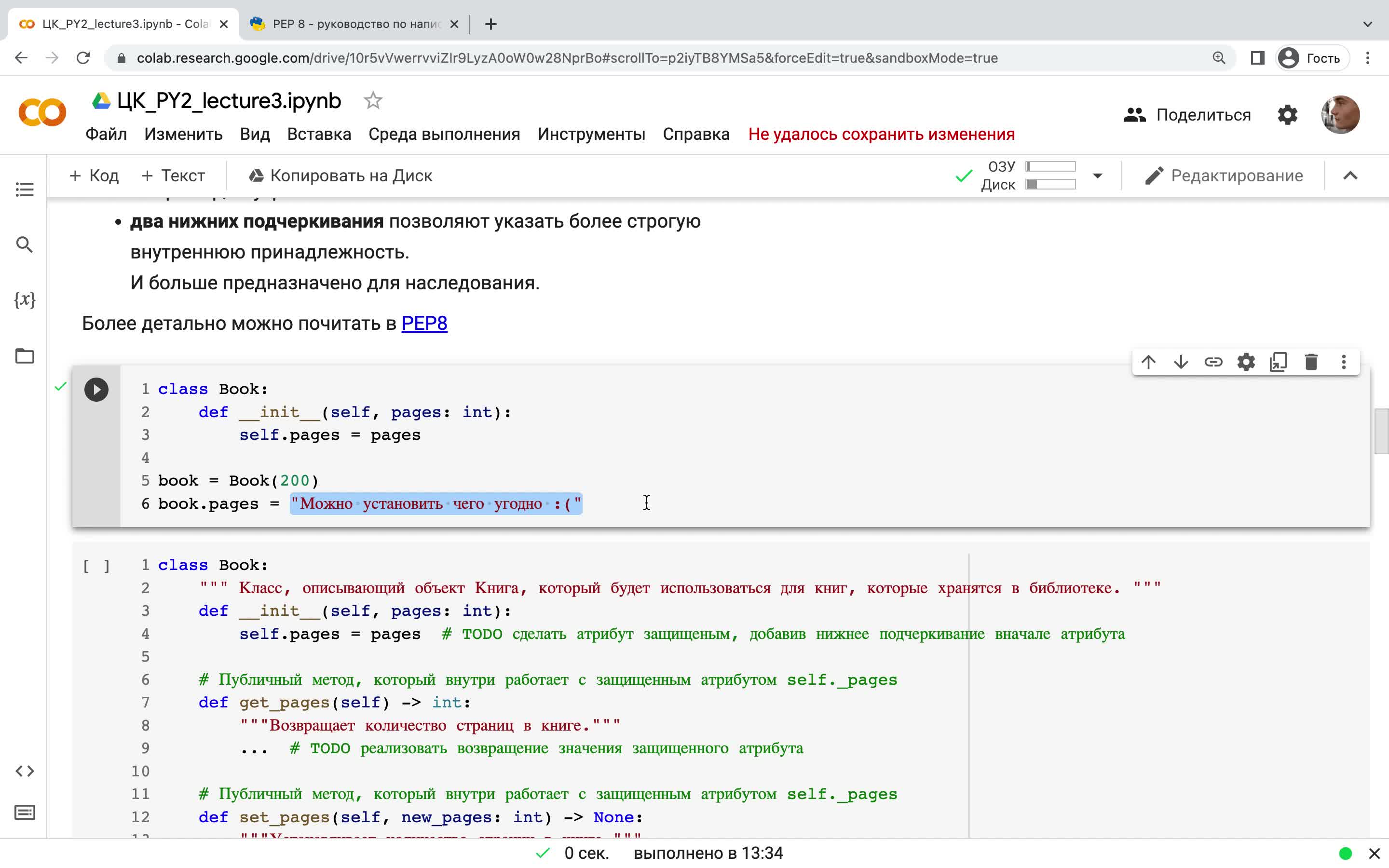1389x868 pixels.
Task: Open the Google Drive icon beside the notebook title
Action: 101,101
